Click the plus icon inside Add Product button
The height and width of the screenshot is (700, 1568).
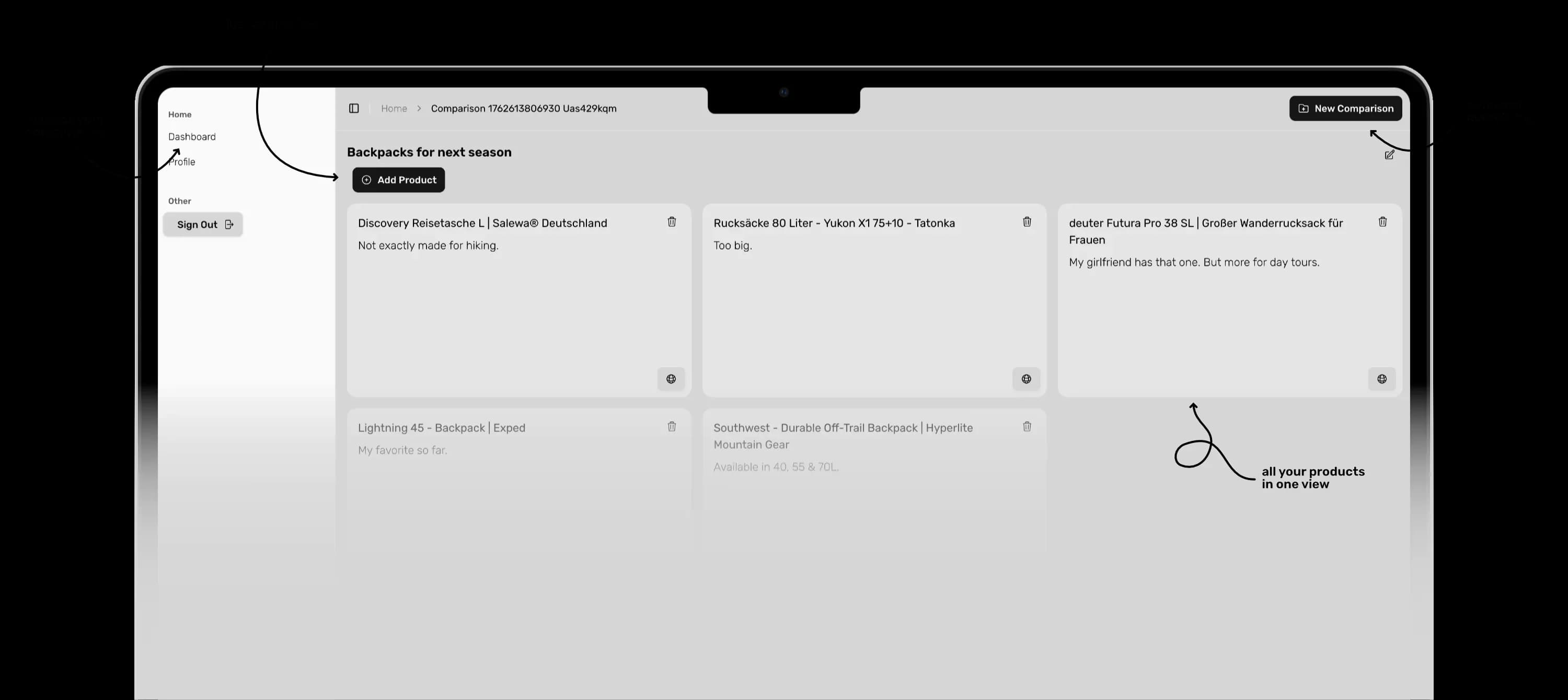pos(366,179)
